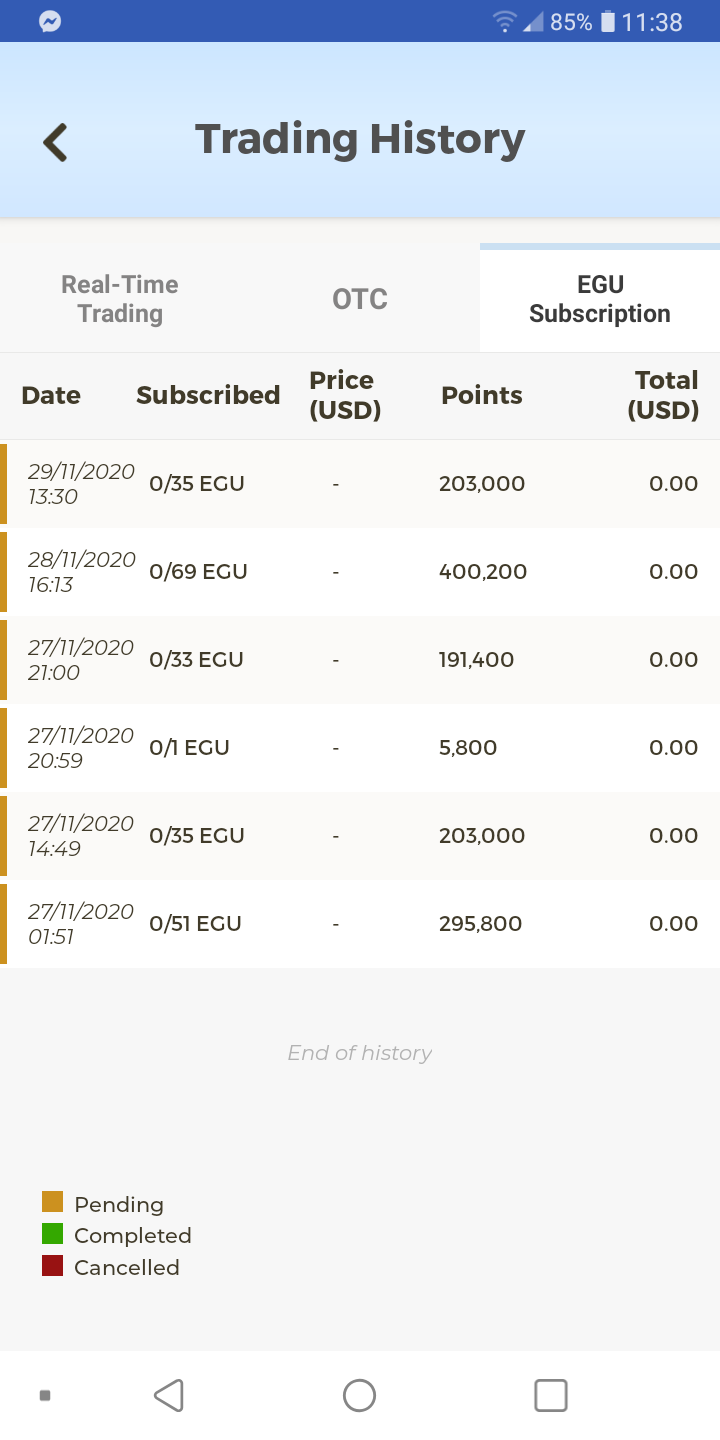Tap the Wi-Fi status icon
This screenshot has width=720, height=1440.
tap(506, 22)
